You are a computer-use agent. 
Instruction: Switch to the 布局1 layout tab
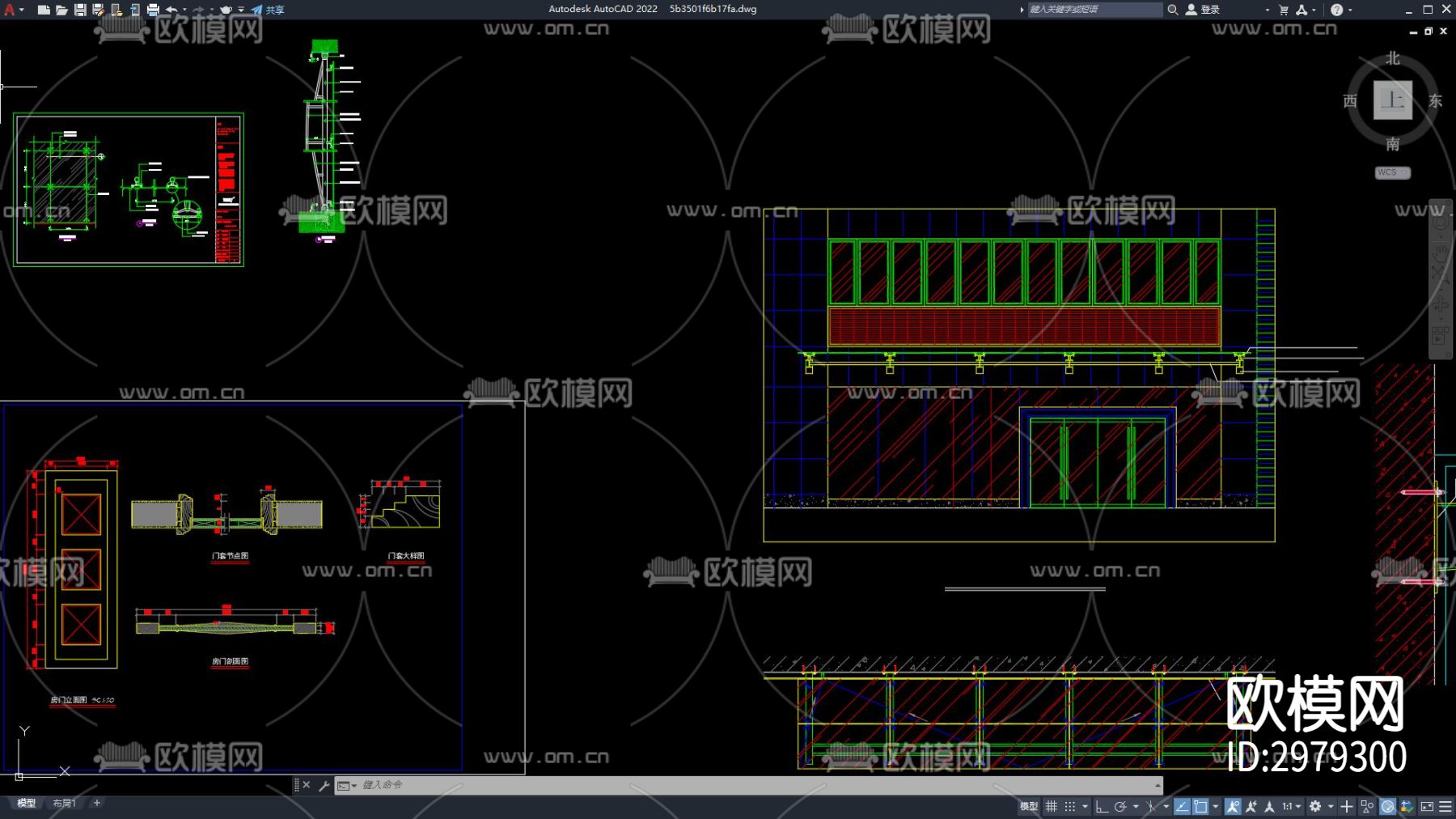click(64, 803)
